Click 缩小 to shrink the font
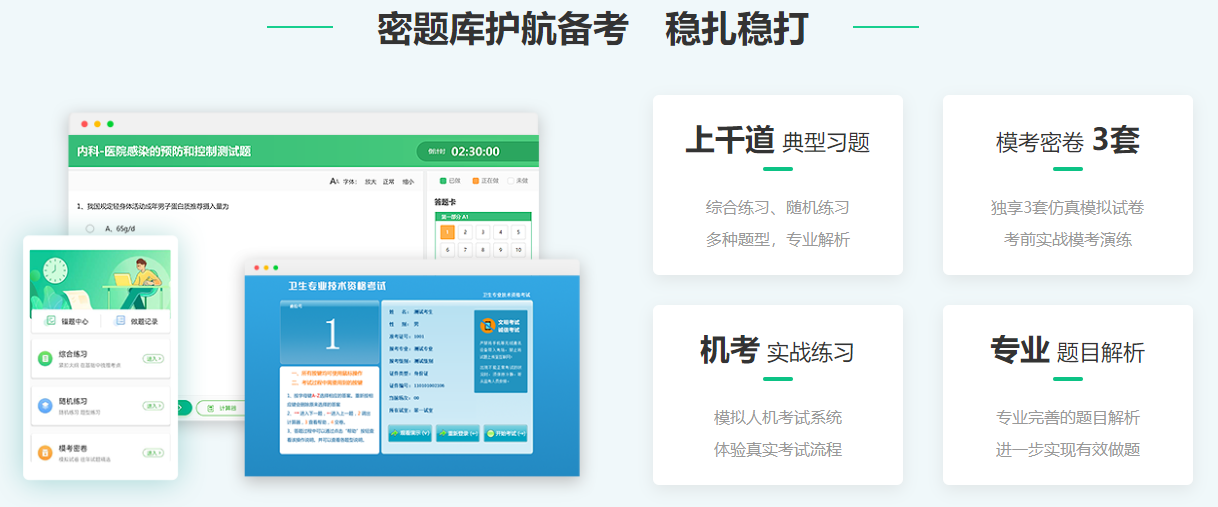 (x=408, y=182)
